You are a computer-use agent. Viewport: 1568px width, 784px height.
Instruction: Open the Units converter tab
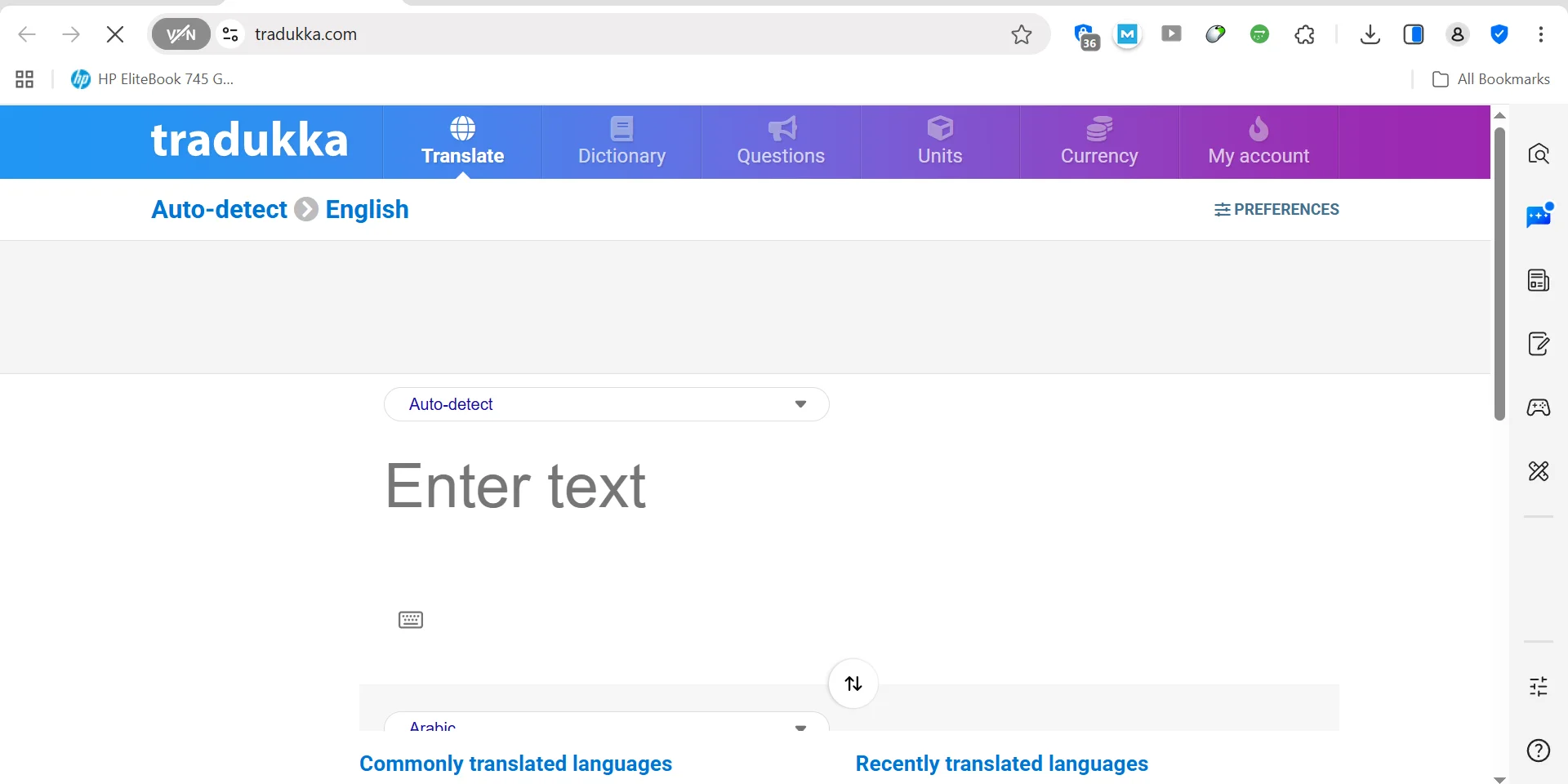(940, 142)
